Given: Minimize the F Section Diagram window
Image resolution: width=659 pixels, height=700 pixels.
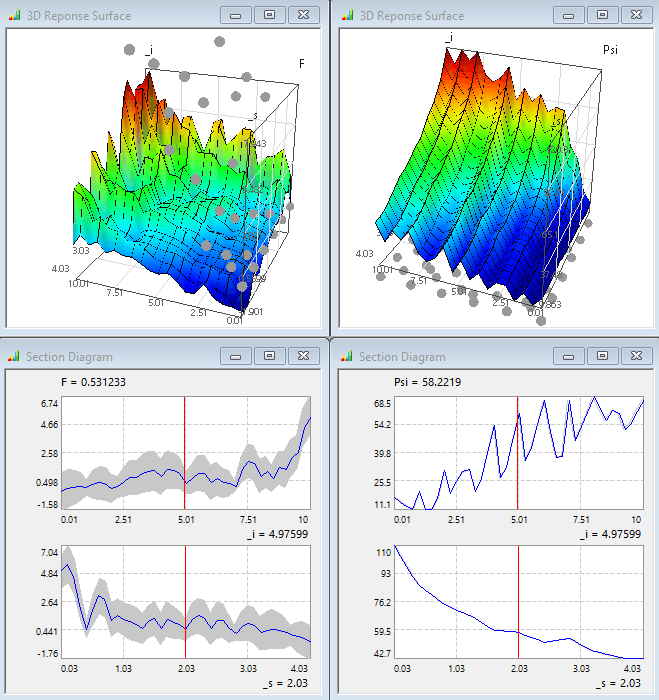Looking at the screenshot, I should (236, 356).
